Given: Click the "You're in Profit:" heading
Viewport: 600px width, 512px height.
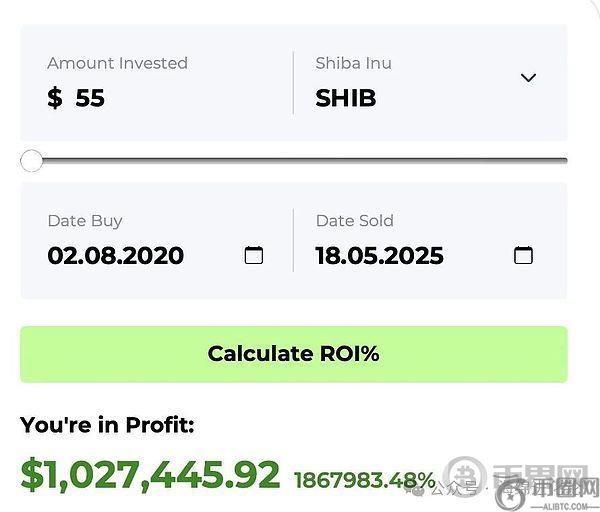Looking at the screenshot, I should [107, 425].
